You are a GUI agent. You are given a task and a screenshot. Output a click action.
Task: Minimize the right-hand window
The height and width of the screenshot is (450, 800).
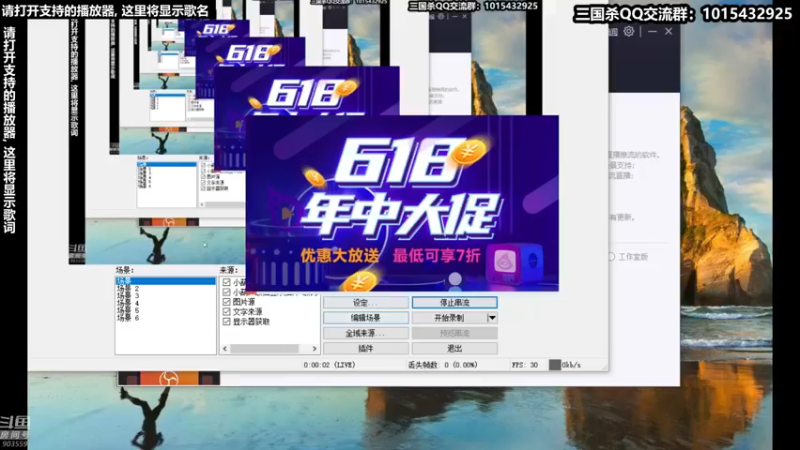652,32
